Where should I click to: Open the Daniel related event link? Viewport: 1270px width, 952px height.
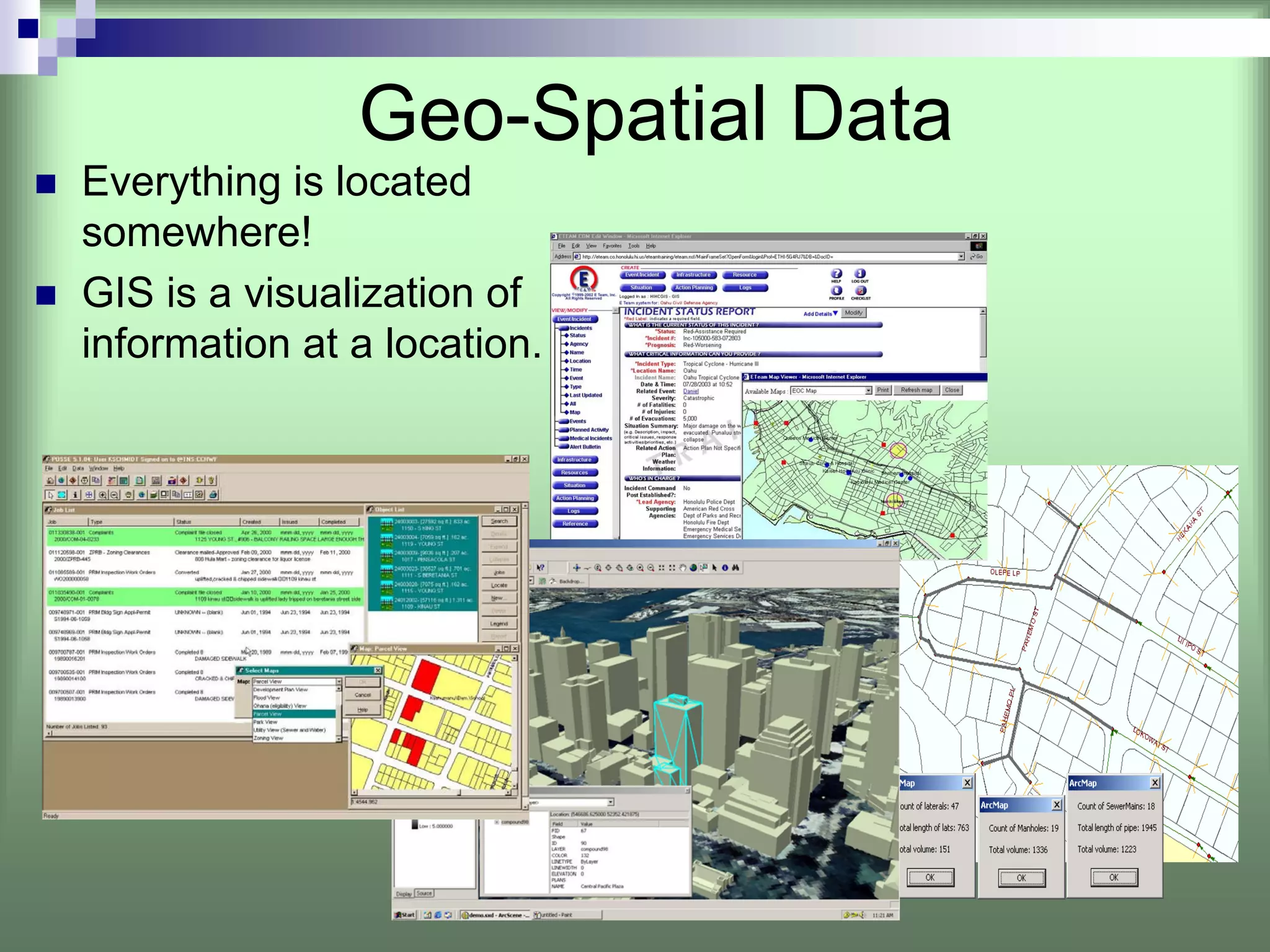(x=691, y=391)
